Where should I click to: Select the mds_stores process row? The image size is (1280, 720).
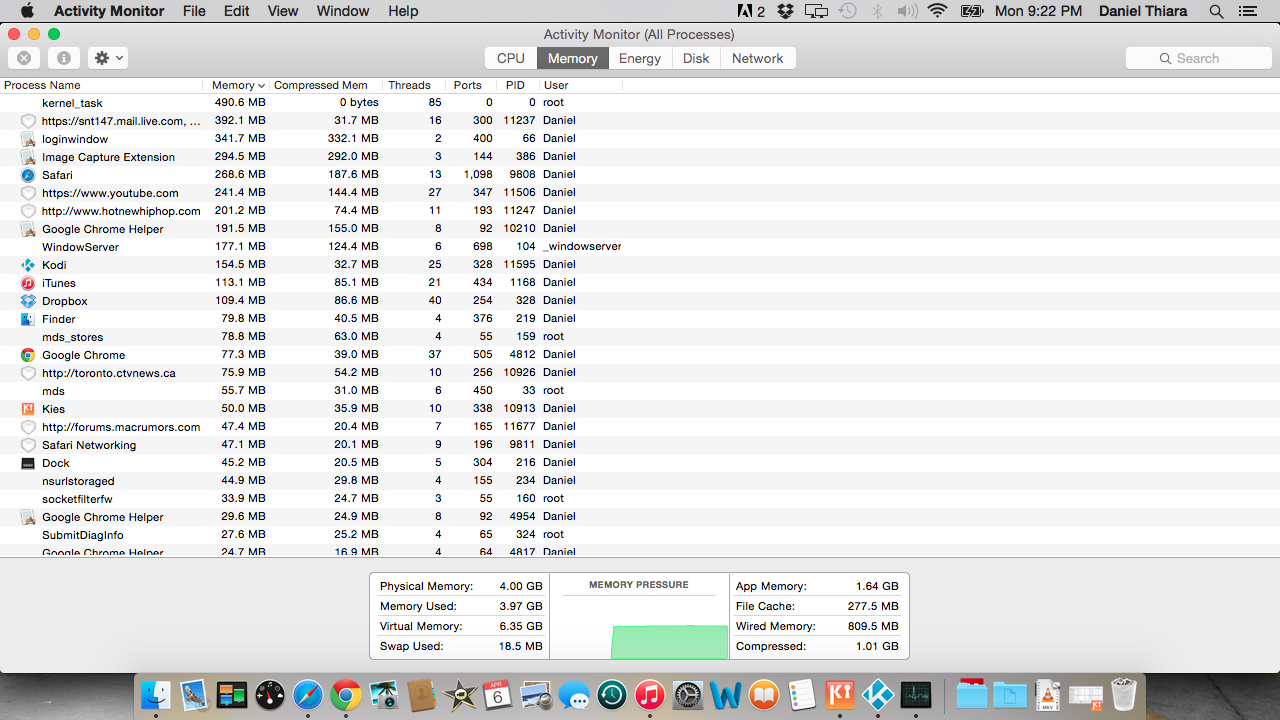click(640, 337)
